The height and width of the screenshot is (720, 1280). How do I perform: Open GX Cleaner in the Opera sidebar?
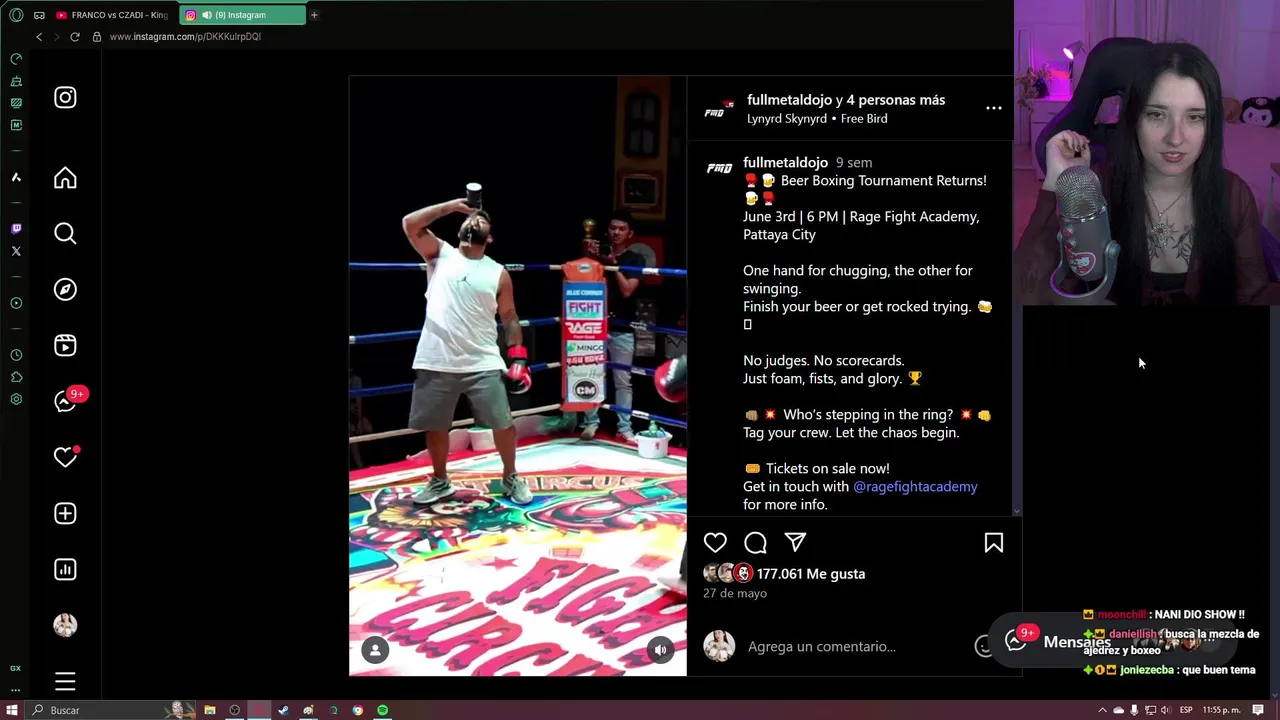[x=16, y=81]
